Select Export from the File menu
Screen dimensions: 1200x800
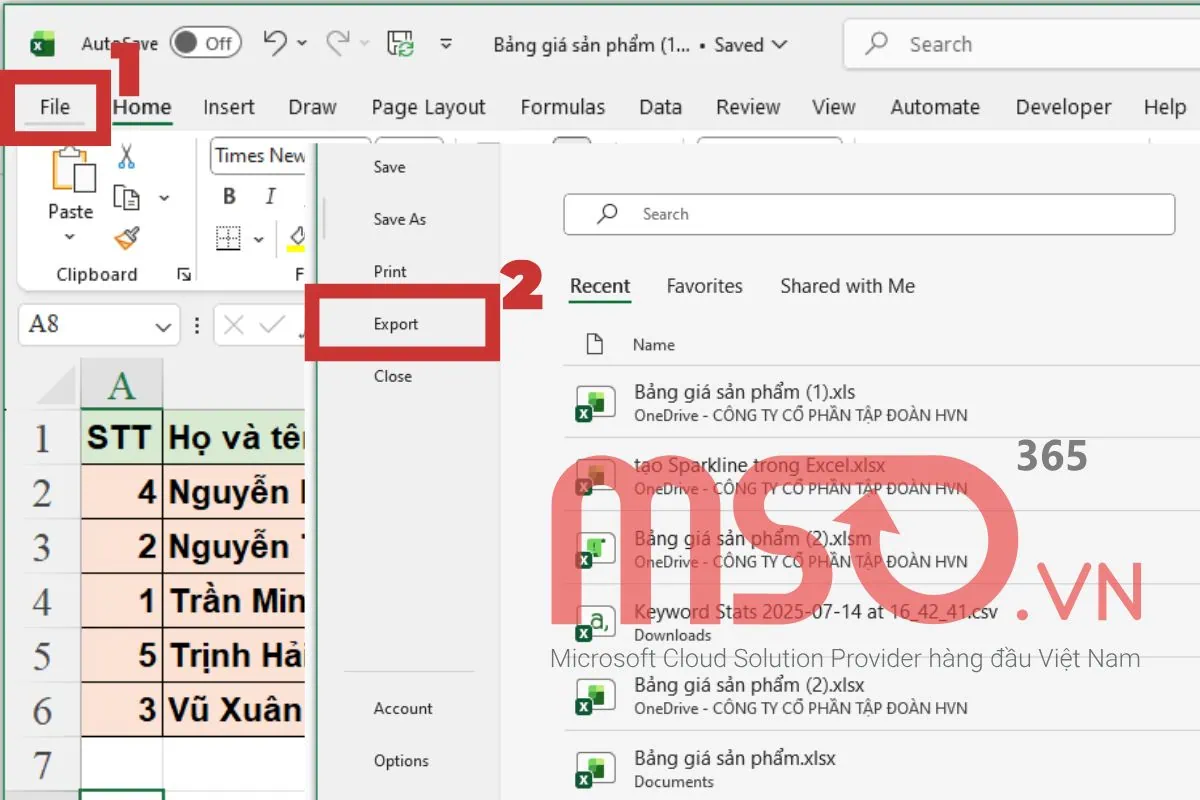(396, 323)
